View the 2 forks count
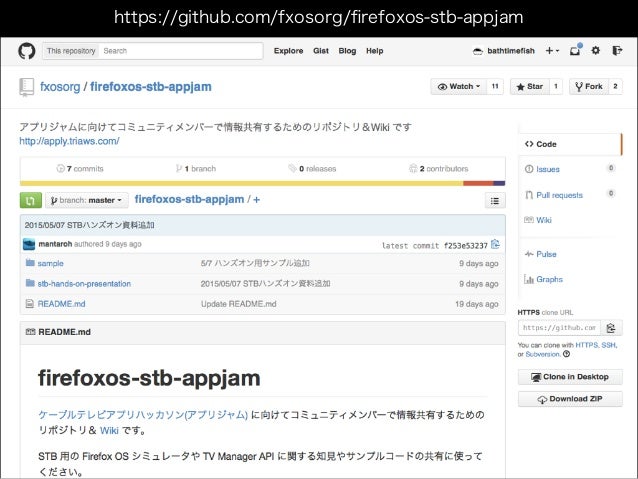The image size is (638, 479). 615,86
